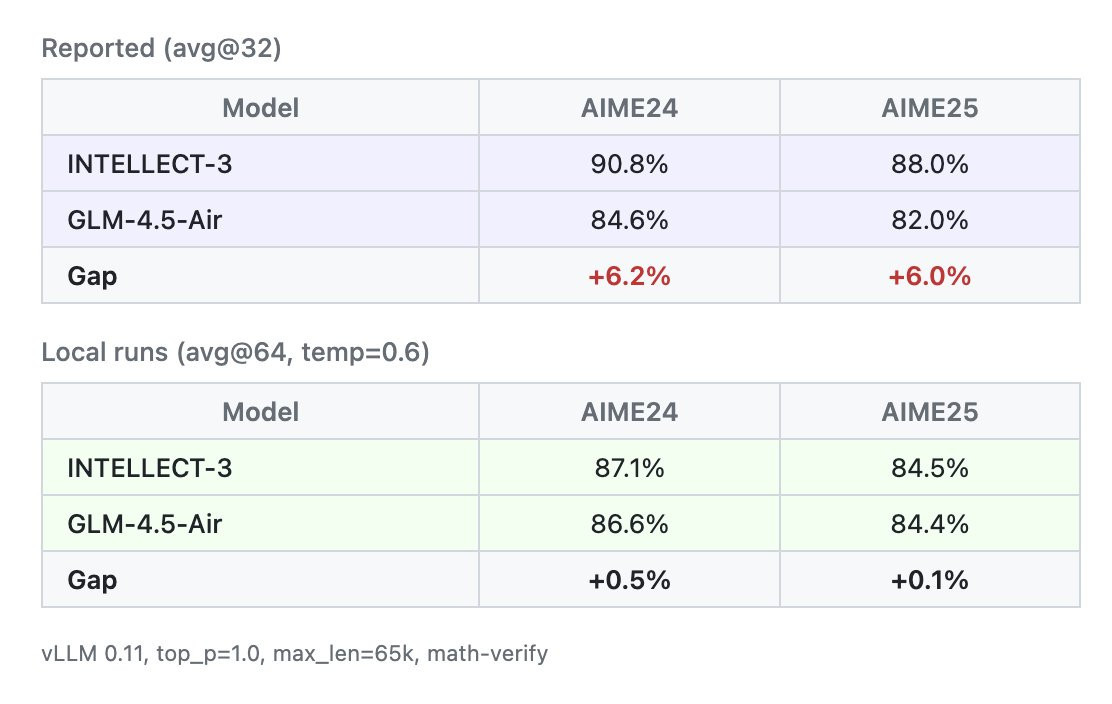The image size is (1112, 704).
Task: Click the 84.5% local AIME25 score
Action: tap(929, 467)
